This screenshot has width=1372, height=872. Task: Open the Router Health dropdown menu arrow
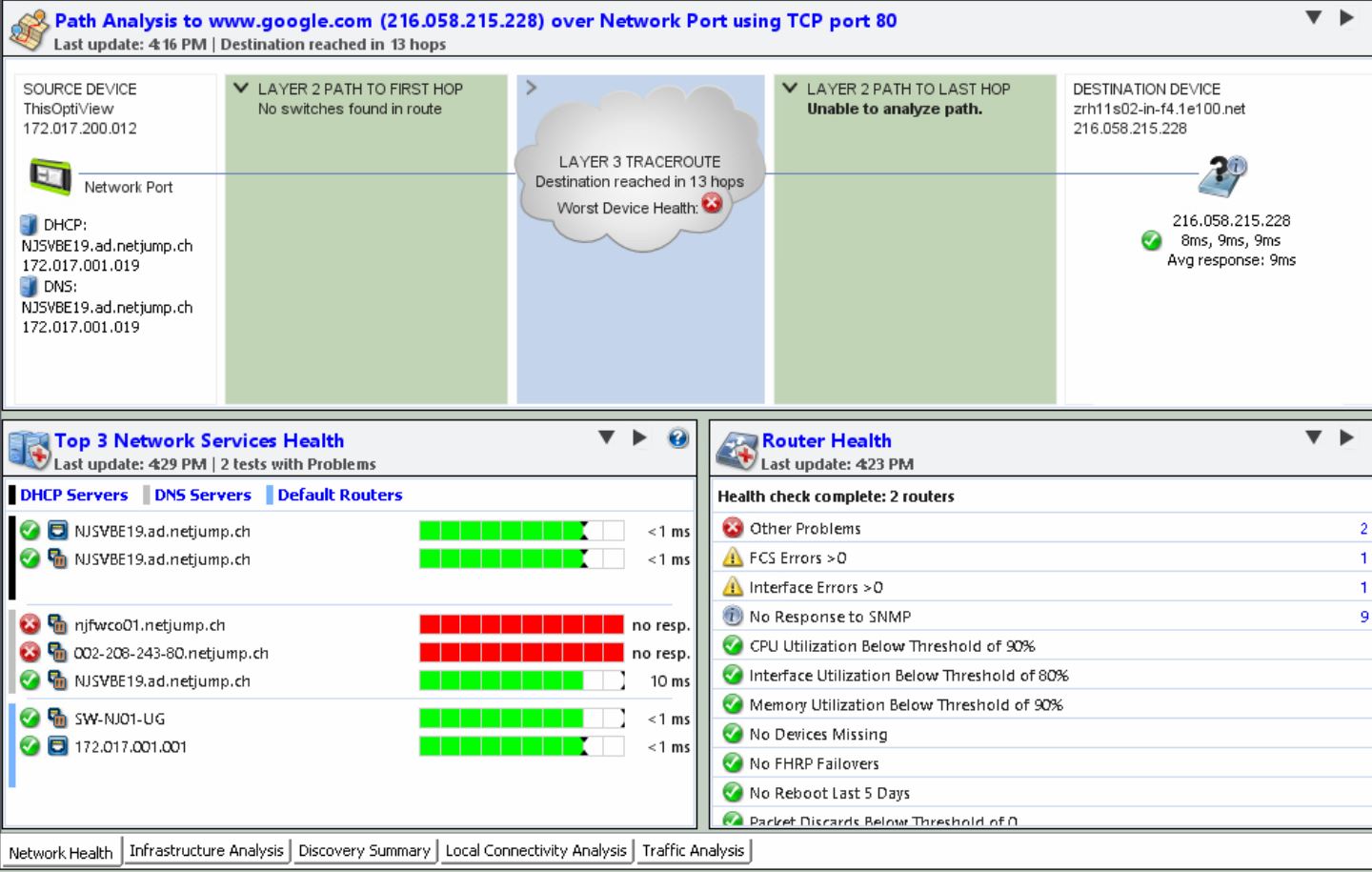coord(1313,437)
